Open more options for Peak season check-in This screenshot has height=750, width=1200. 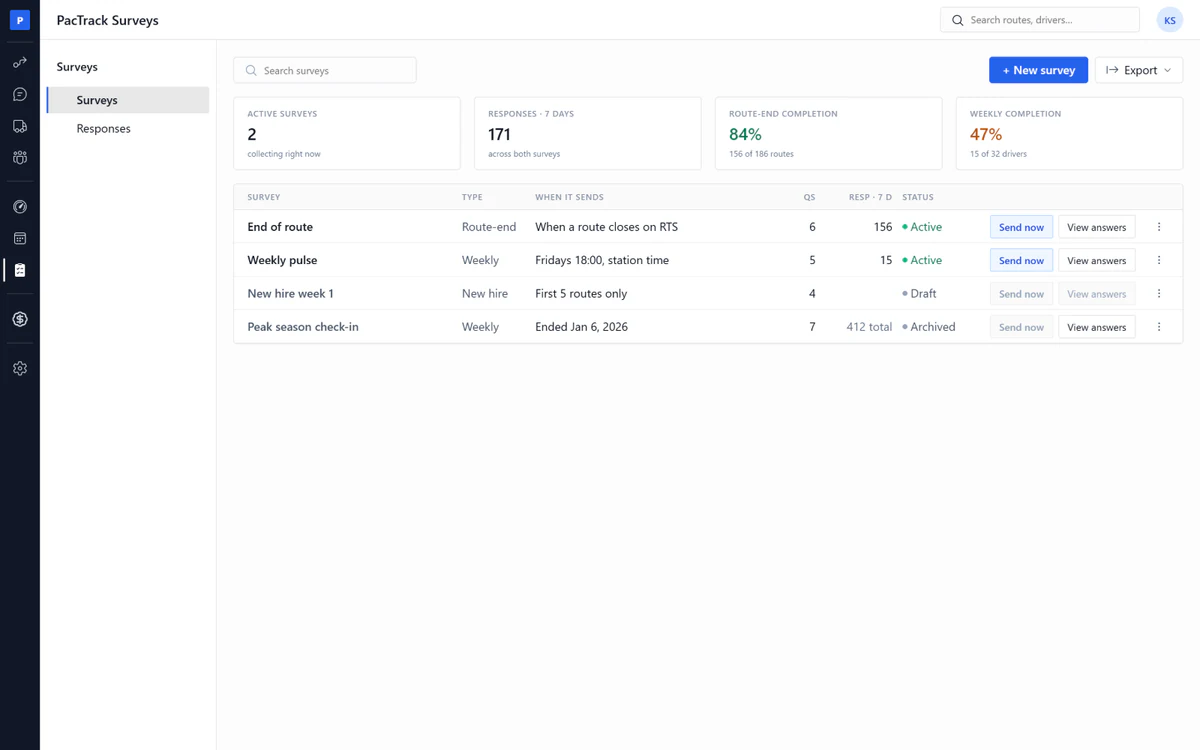pos(1159,327)
